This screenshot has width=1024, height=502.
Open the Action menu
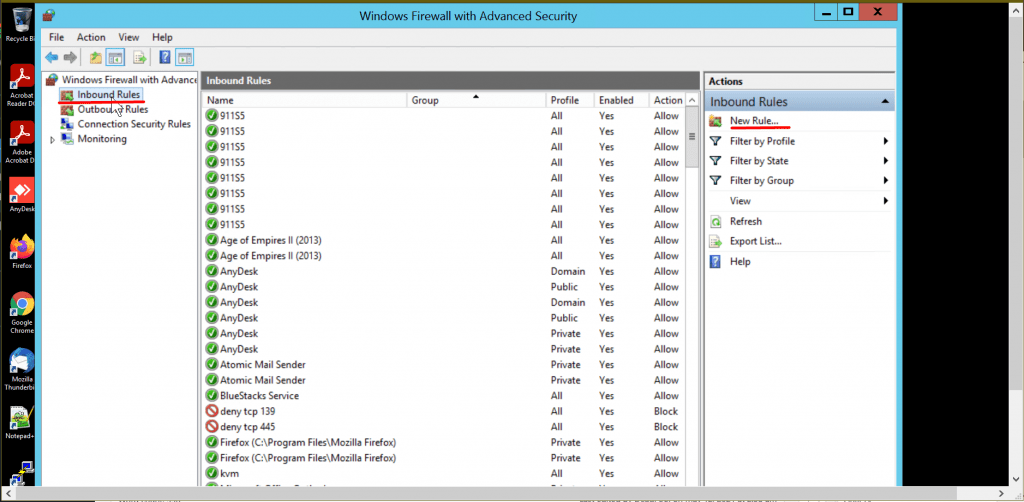(x=91, y=37)
